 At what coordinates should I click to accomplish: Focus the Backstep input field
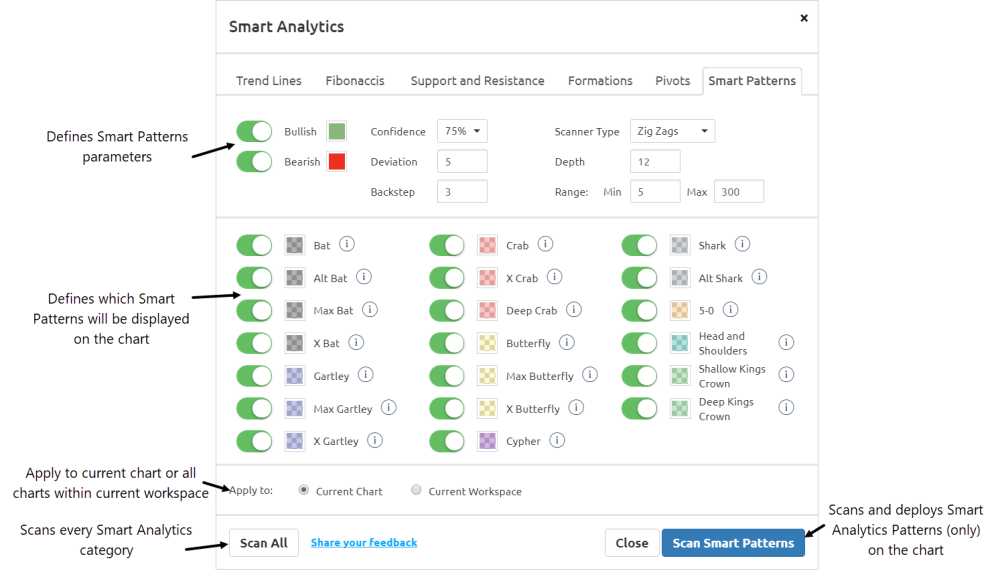(x=462, y=191)
